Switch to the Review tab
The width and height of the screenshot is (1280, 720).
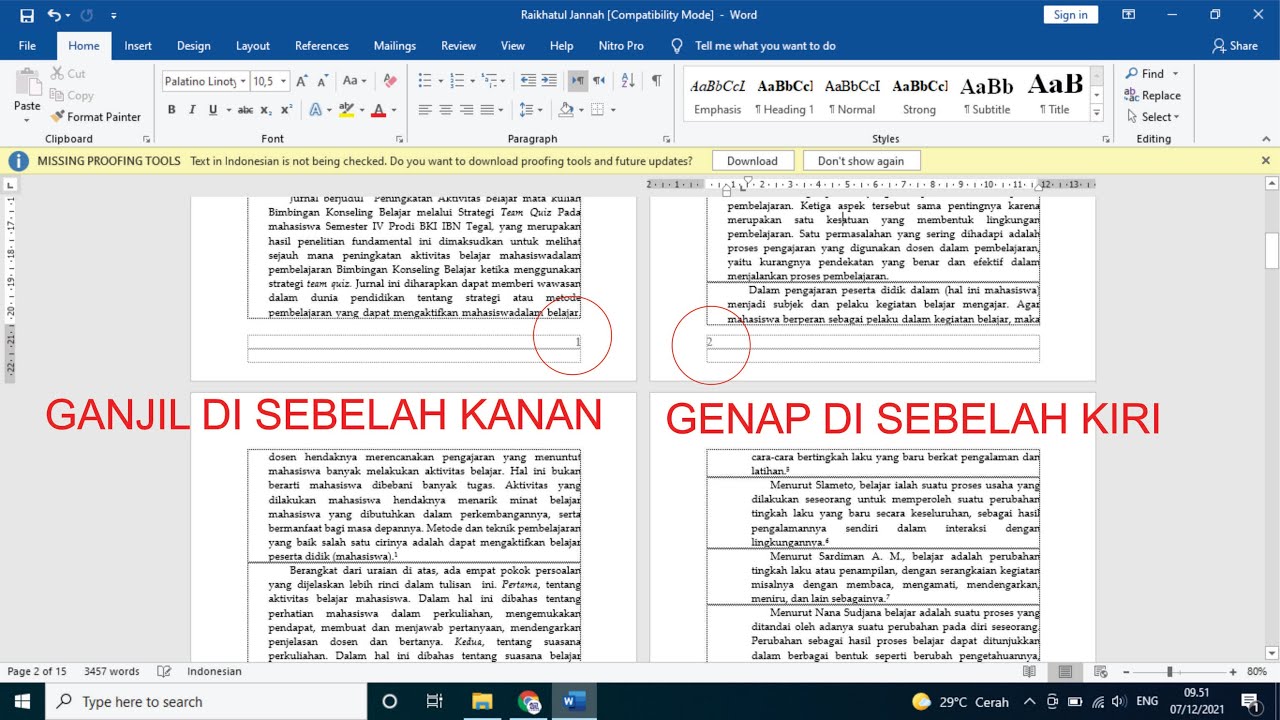tap(458, 46)
